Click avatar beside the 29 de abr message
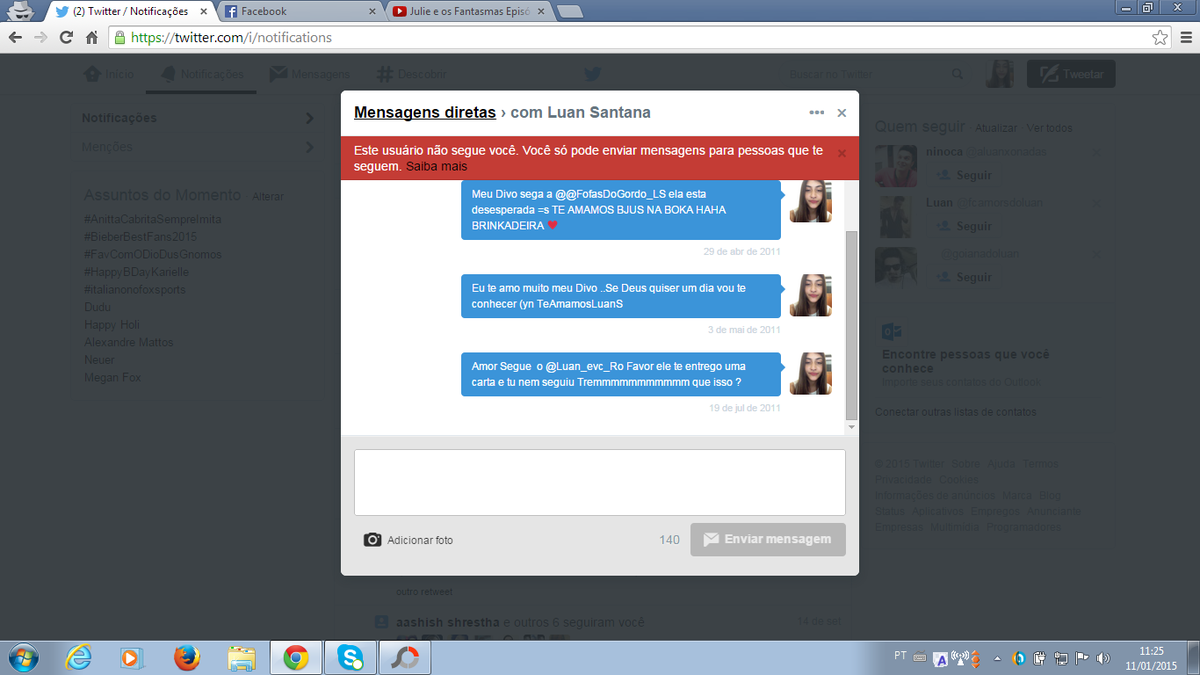1200x675 pixels. [x=811, y=201]
